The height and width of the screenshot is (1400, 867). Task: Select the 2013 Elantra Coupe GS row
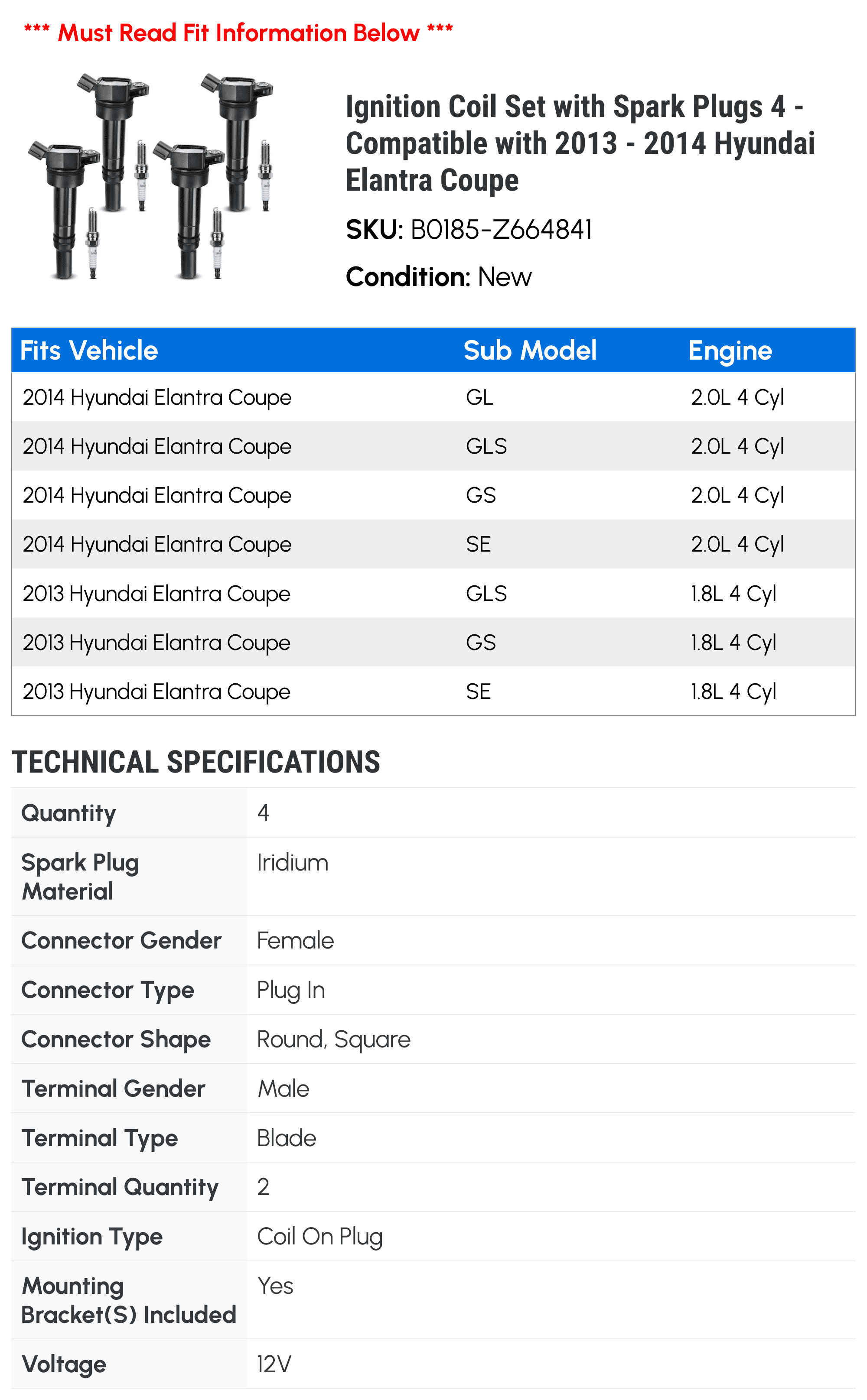click(x=433, y=642)
